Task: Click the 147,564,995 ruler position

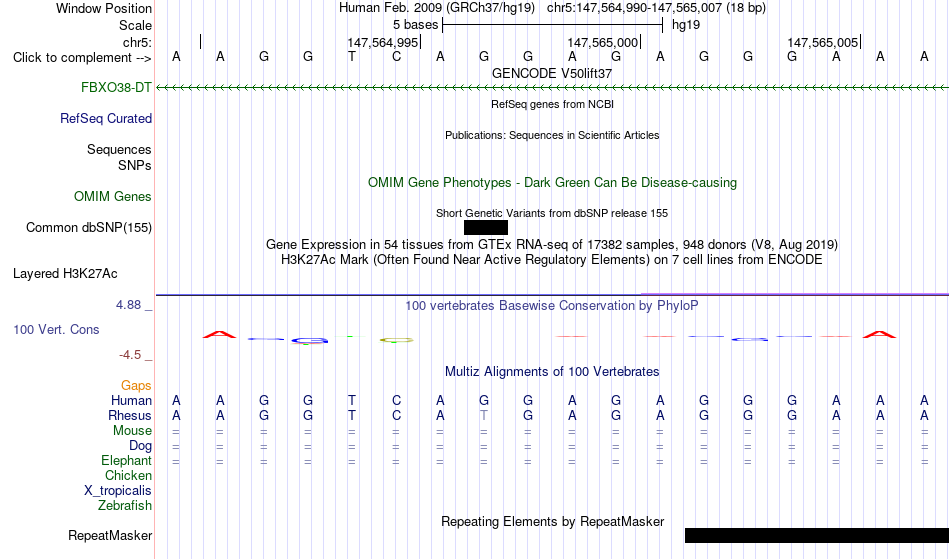Action: click(383, 42)
